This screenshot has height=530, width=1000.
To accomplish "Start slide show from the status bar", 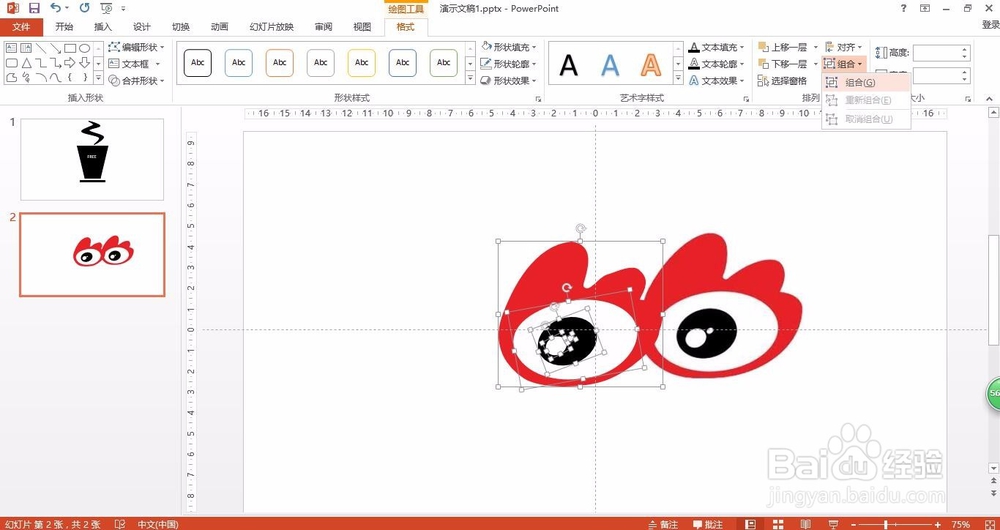I will (833, 524).
